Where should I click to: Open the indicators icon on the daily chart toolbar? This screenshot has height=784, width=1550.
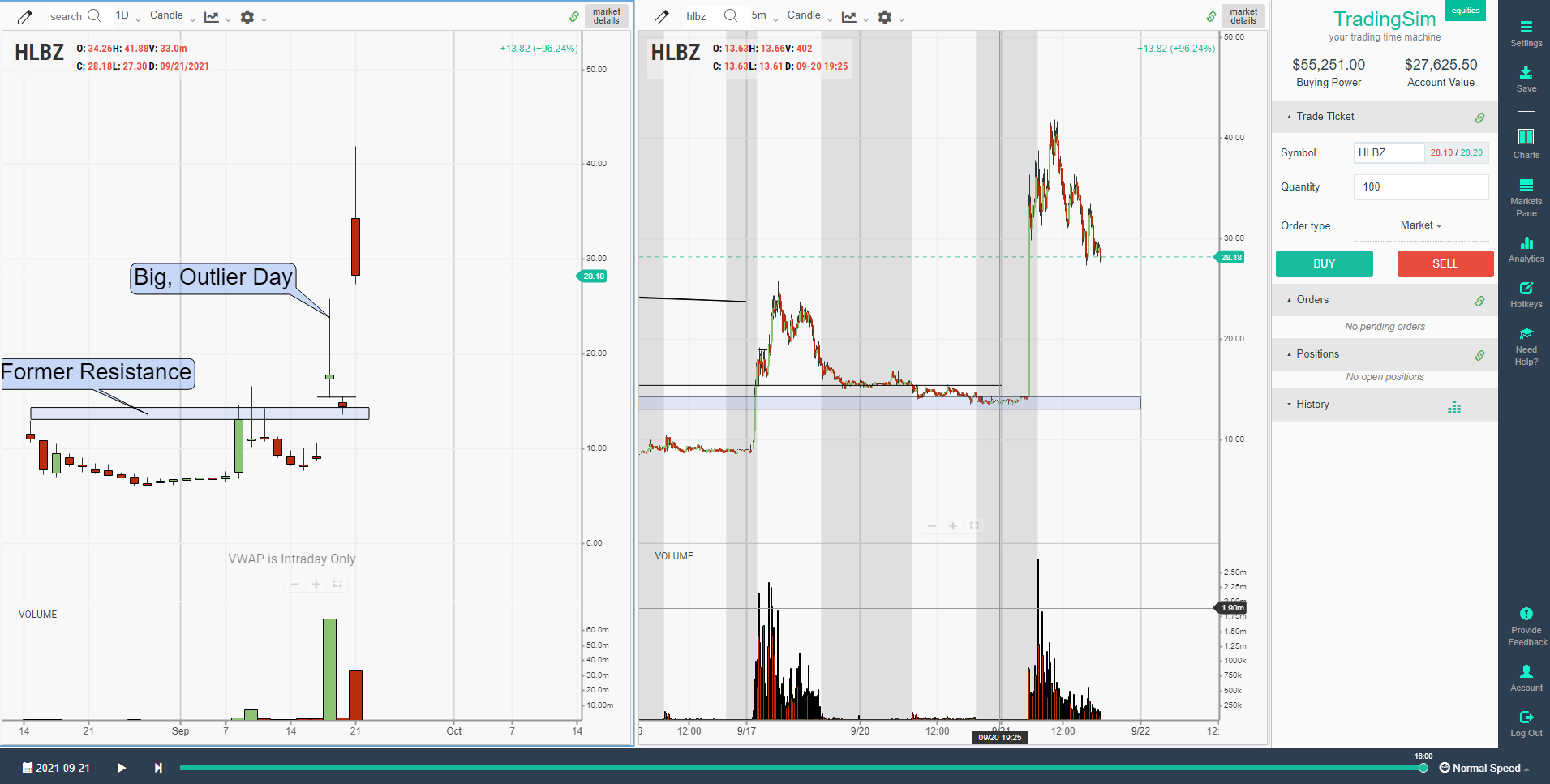coord(211,16)
